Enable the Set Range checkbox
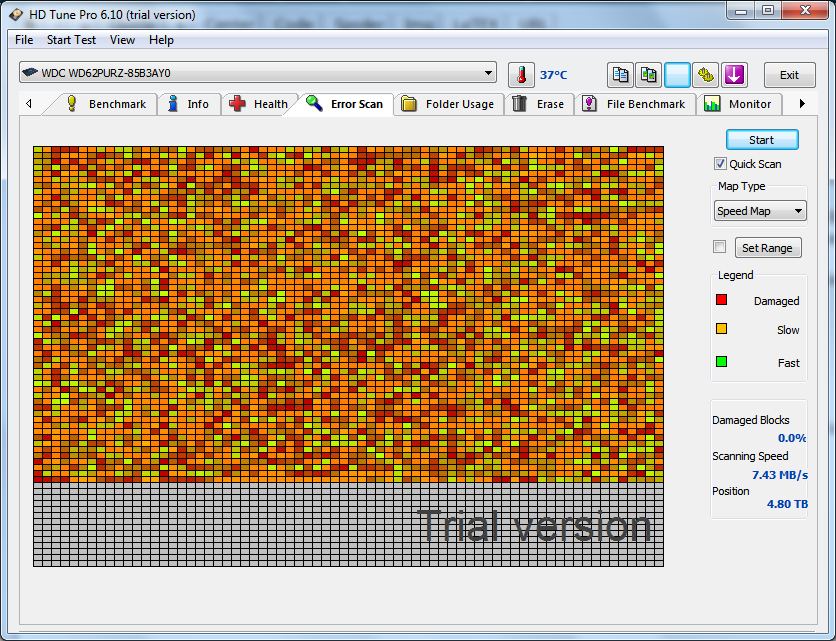This screenshot has width=836, height=641. (719, 247)
